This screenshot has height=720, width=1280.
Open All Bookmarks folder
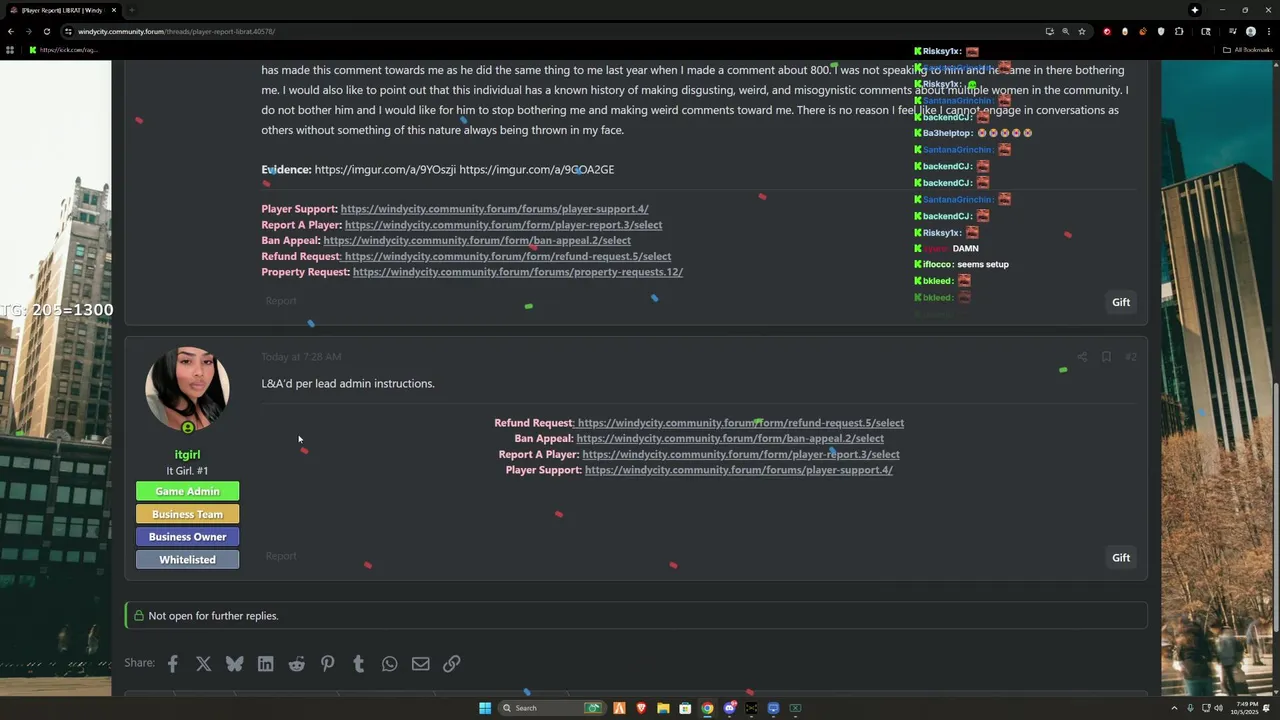pos(1248,49)
